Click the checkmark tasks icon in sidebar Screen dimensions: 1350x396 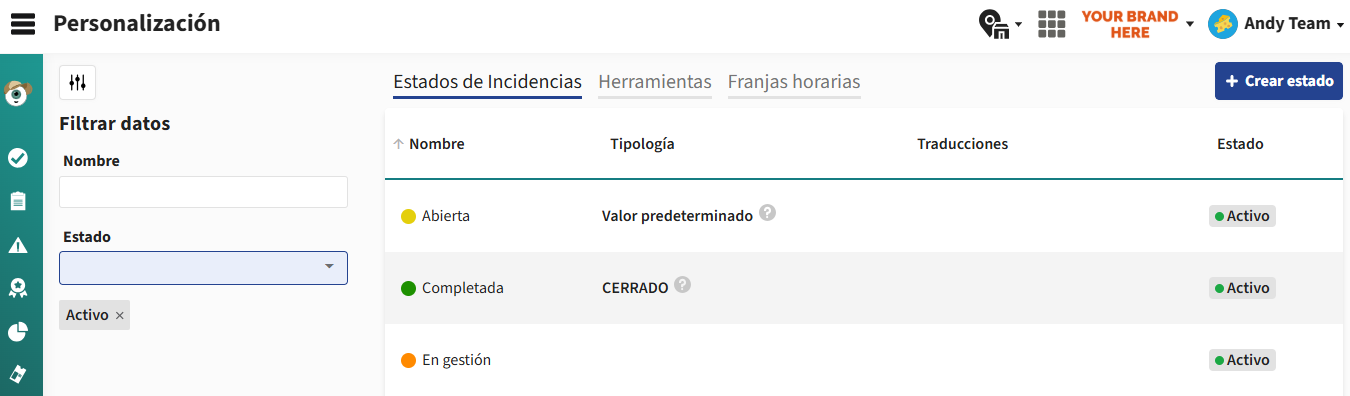tap(18, 158)
